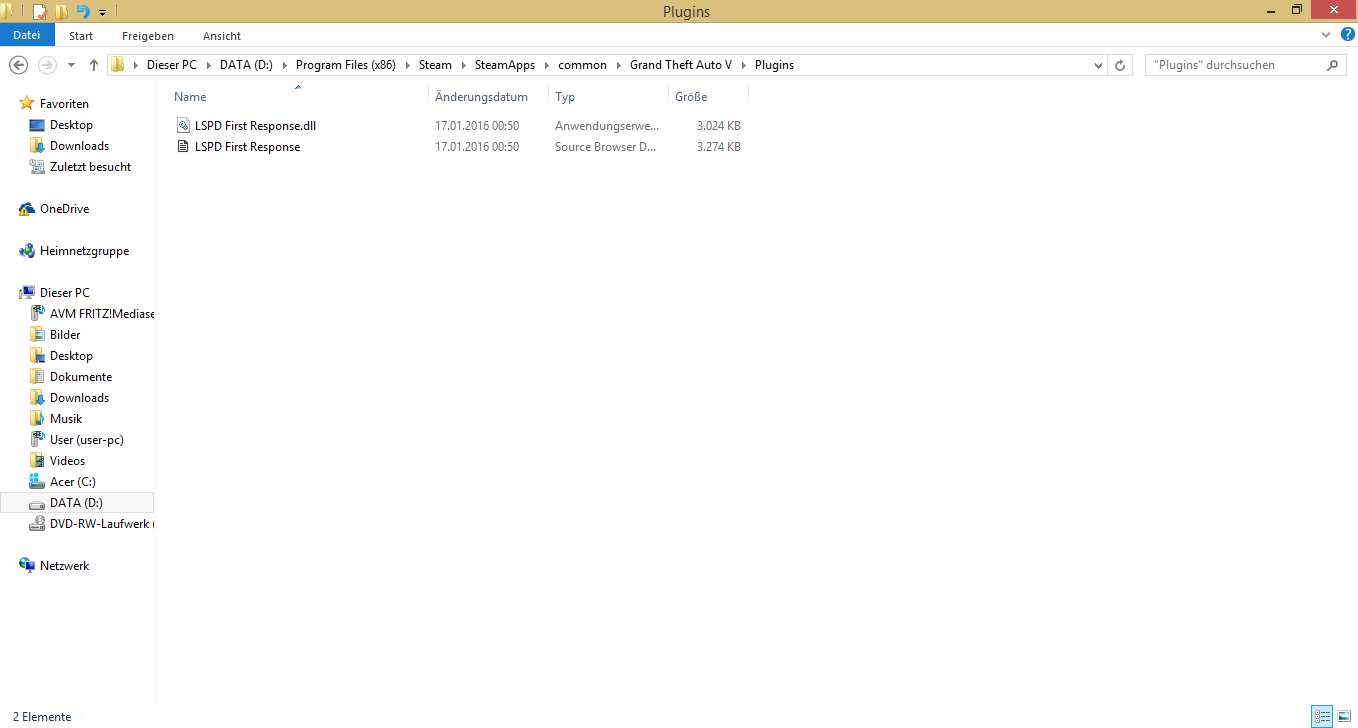Go to SteamApps in the address bar
Viewport: 1358px width, 728px height.
coord(505,65)
